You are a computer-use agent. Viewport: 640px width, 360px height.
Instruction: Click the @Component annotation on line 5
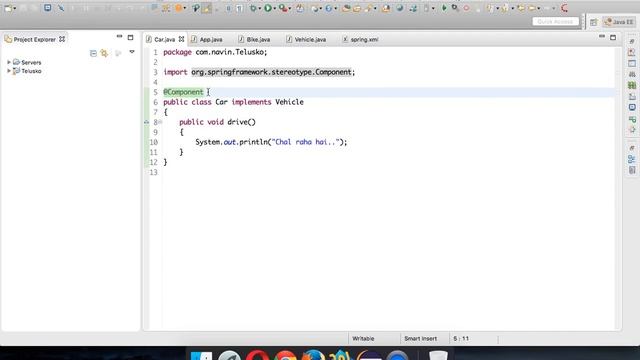tap(183, 92)
